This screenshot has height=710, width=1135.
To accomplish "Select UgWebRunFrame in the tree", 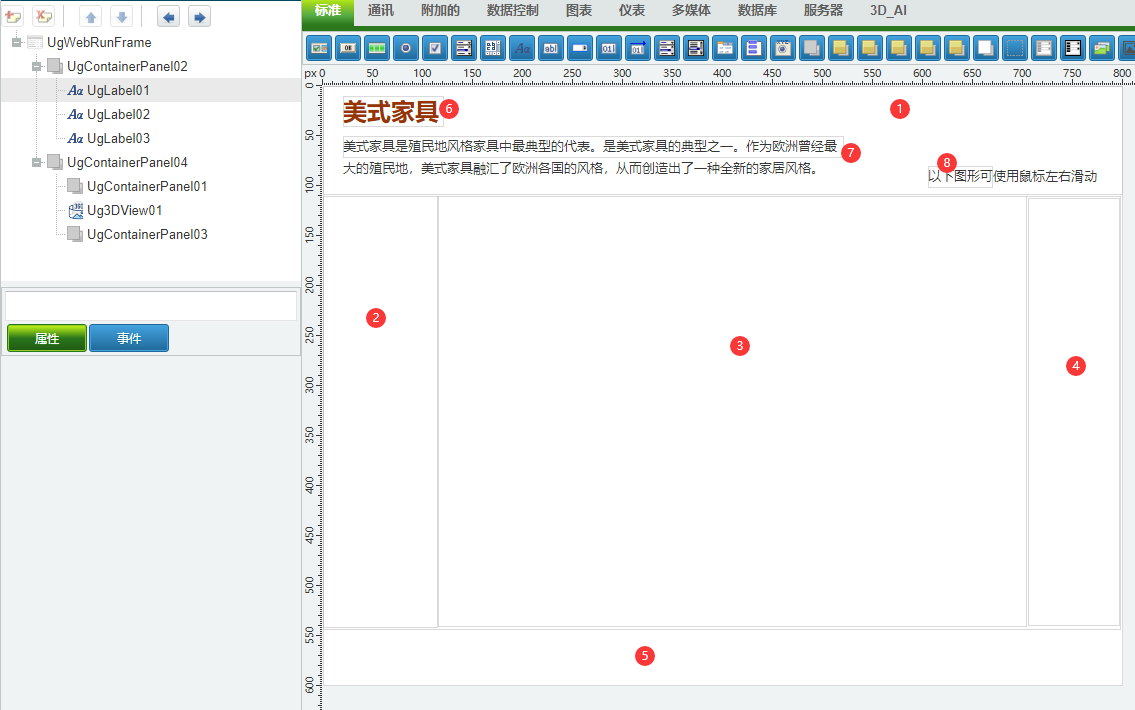I will click(x=99, y=42).
